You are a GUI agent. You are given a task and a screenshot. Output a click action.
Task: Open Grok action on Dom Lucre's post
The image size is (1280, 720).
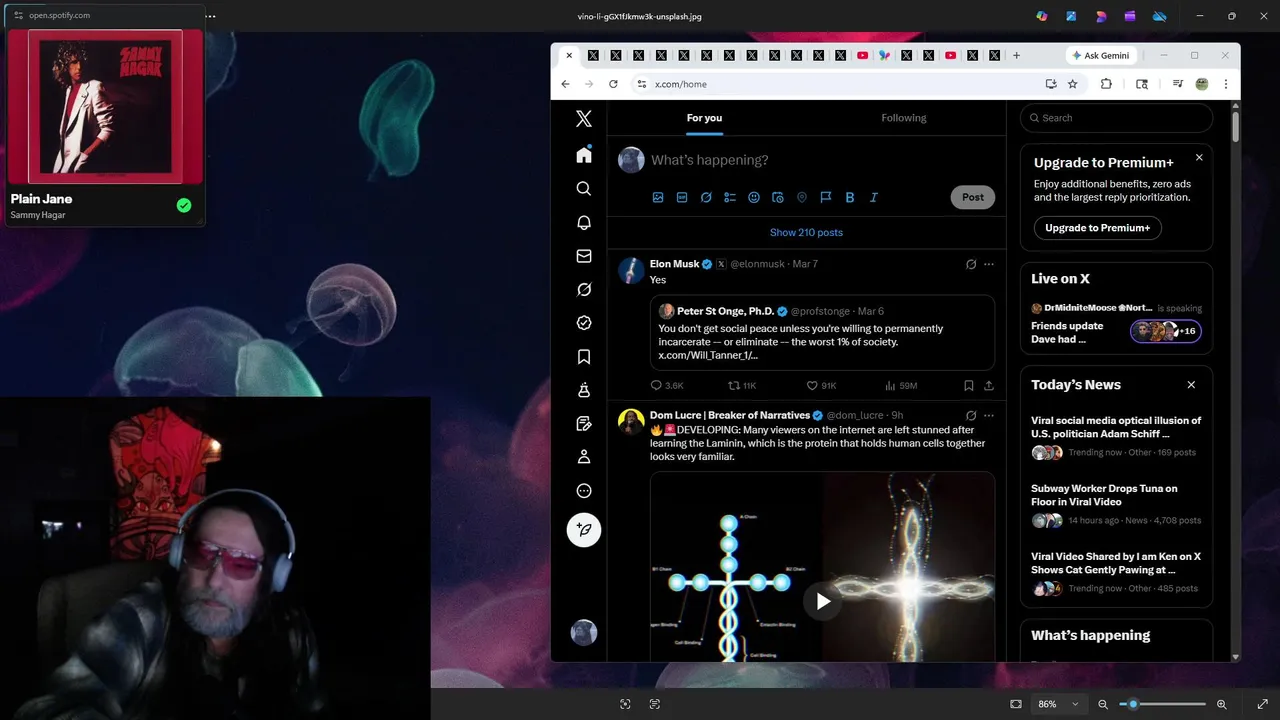point(971,415)
